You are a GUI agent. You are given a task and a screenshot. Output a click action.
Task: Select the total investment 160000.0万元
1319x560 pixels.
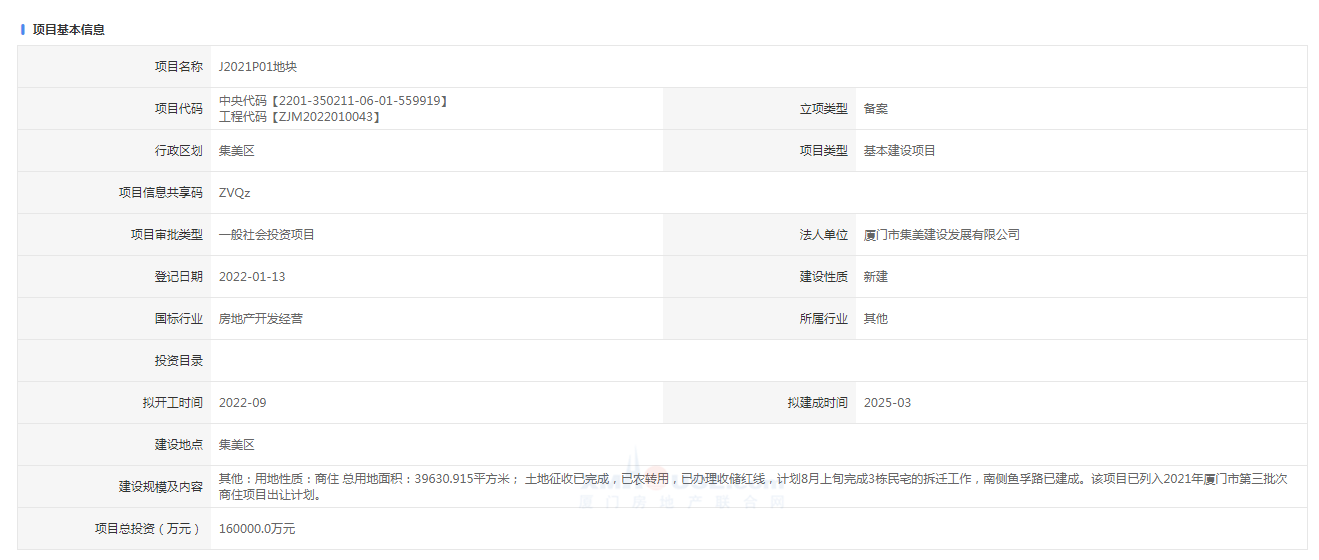257,529
